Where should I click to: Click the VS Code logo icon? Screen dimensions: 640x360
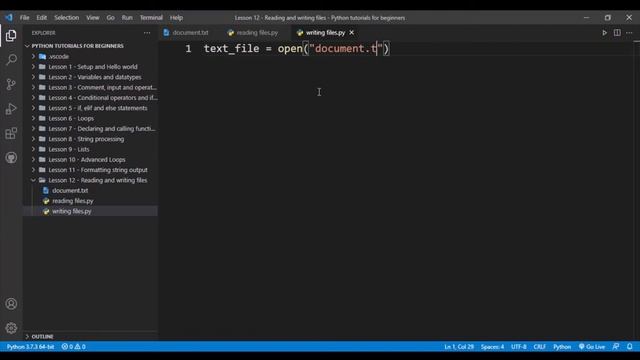(x=9, y=18)
